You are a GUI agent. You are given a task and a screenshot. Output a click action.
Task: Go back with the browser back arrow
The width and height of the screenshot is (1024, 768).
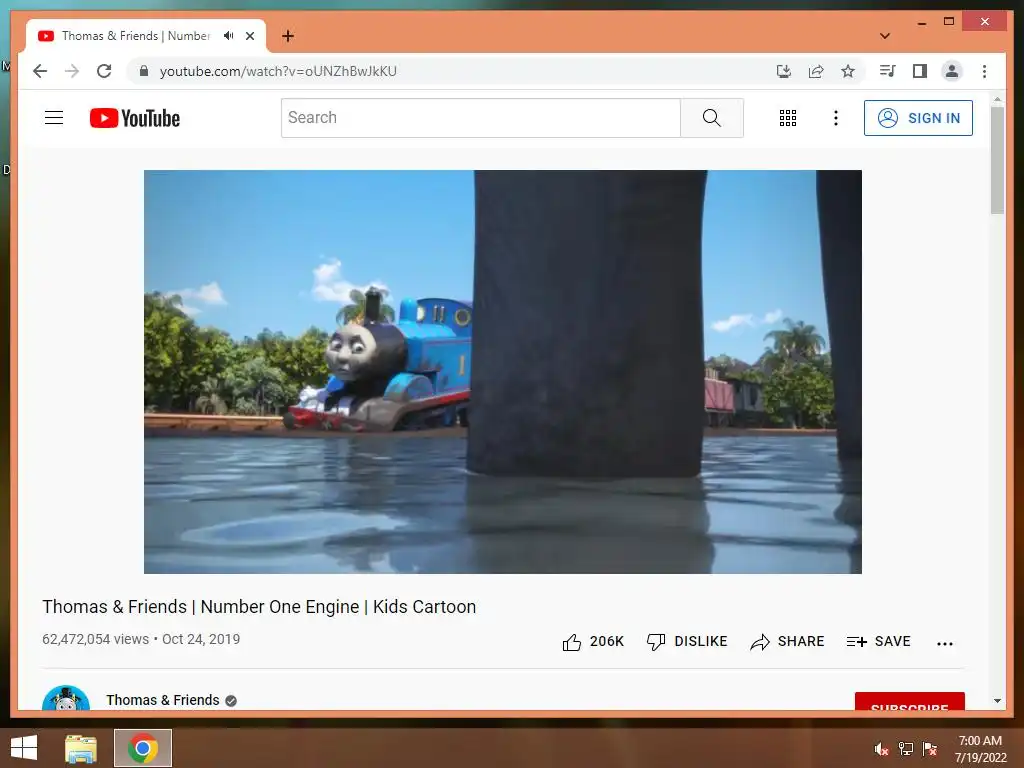click(40, 71)
